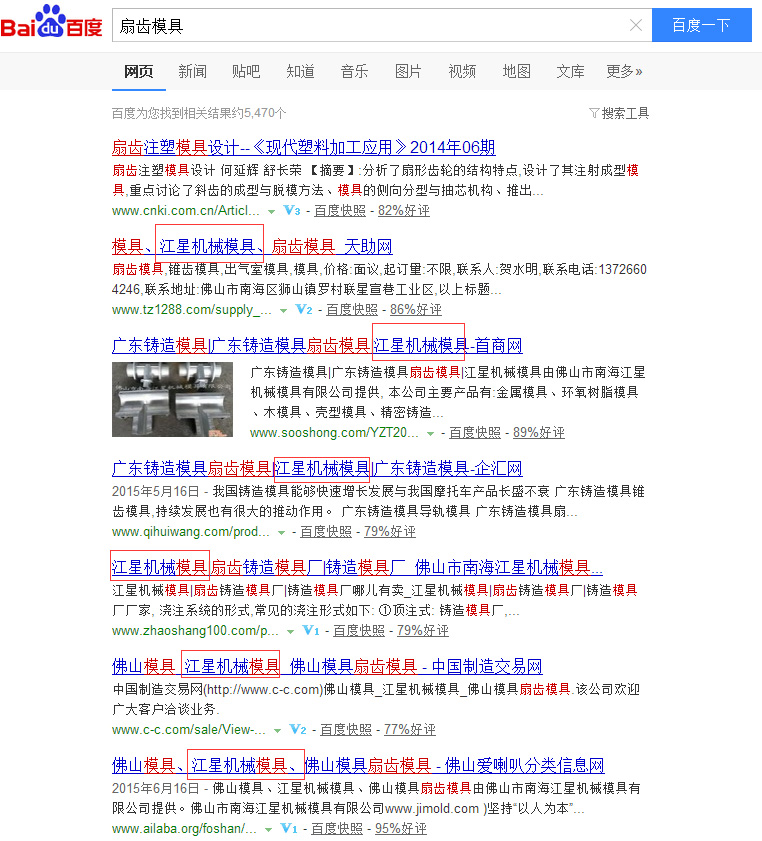The height and width of the screenshot is (841, 762).
Task: Open the 更多» menu
Action: tap(624, 71)
